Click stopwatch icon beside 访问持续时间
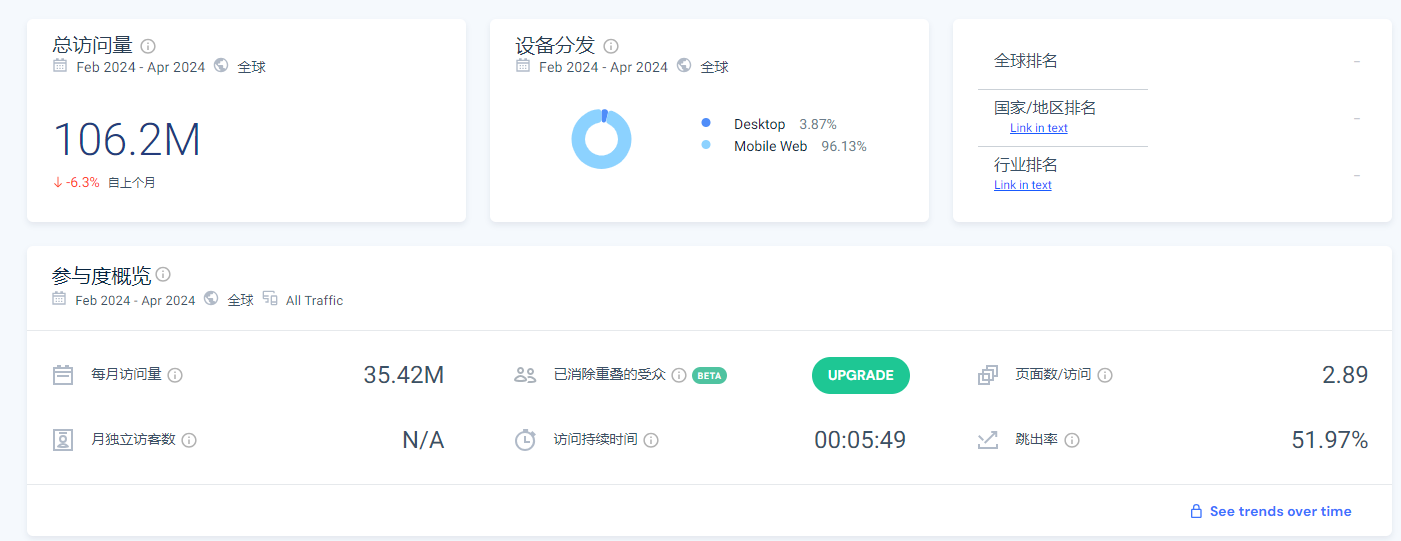 [525, 439]
